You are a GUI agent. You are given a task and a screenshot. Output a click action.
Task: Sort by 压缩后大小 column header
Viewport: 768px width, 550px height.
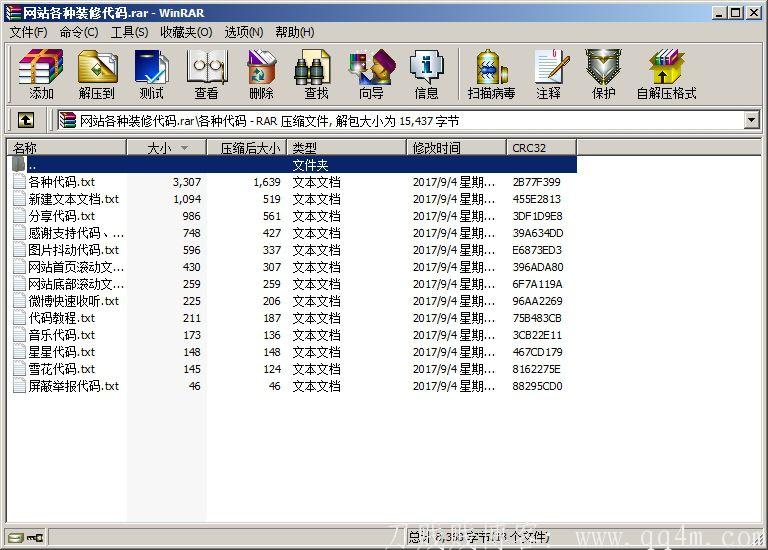[x=246, y=147]
